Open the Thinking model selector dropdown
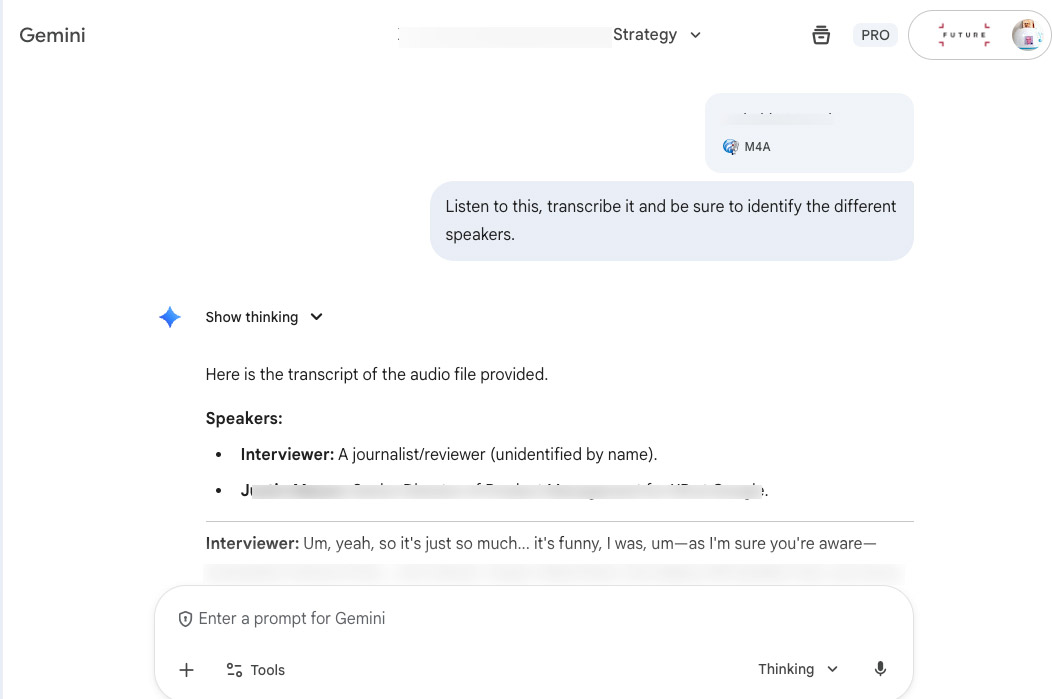The image size is (1052, 699). click(x=797, y=669)
